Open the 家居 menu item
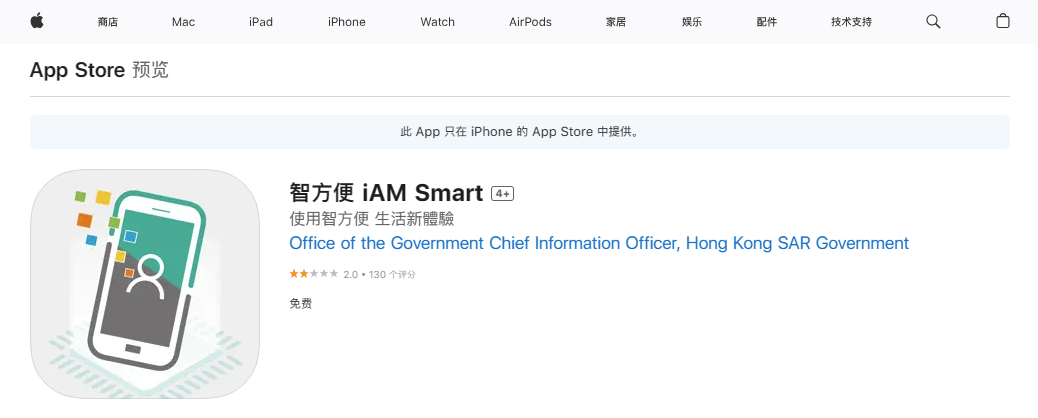The height and width of the screenshot is (418, 1038). pyautogui.click(x=616, y=22)
